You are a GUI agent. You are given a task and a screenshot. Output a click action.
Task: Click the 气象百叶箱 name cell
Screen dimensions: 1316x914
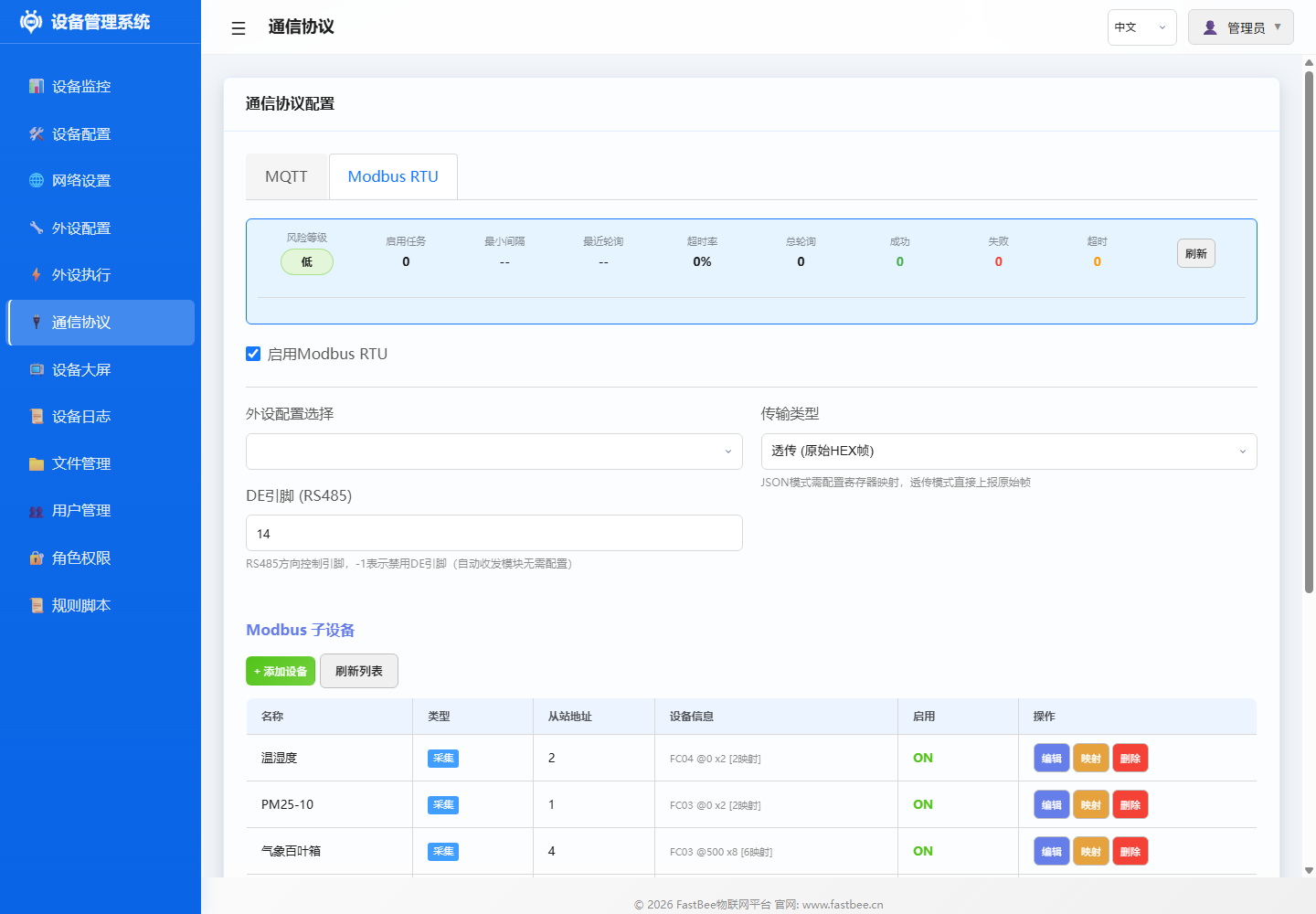[330, 851]
